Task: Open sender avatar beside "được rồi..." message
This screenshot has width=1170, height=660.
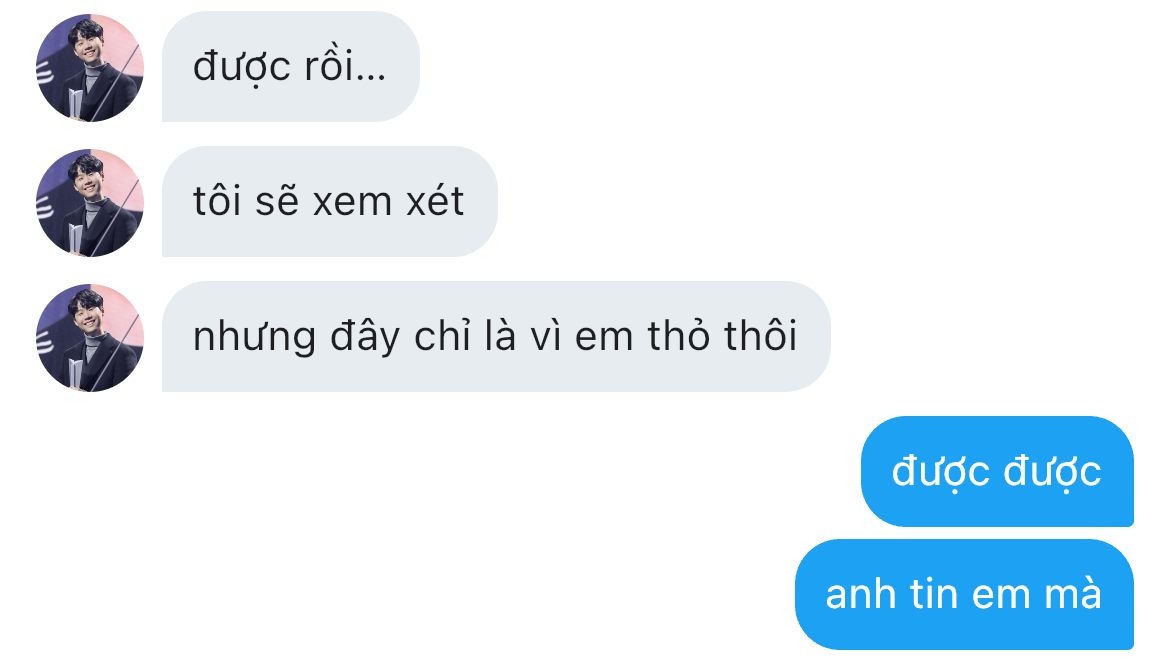Action: point(90,67)
